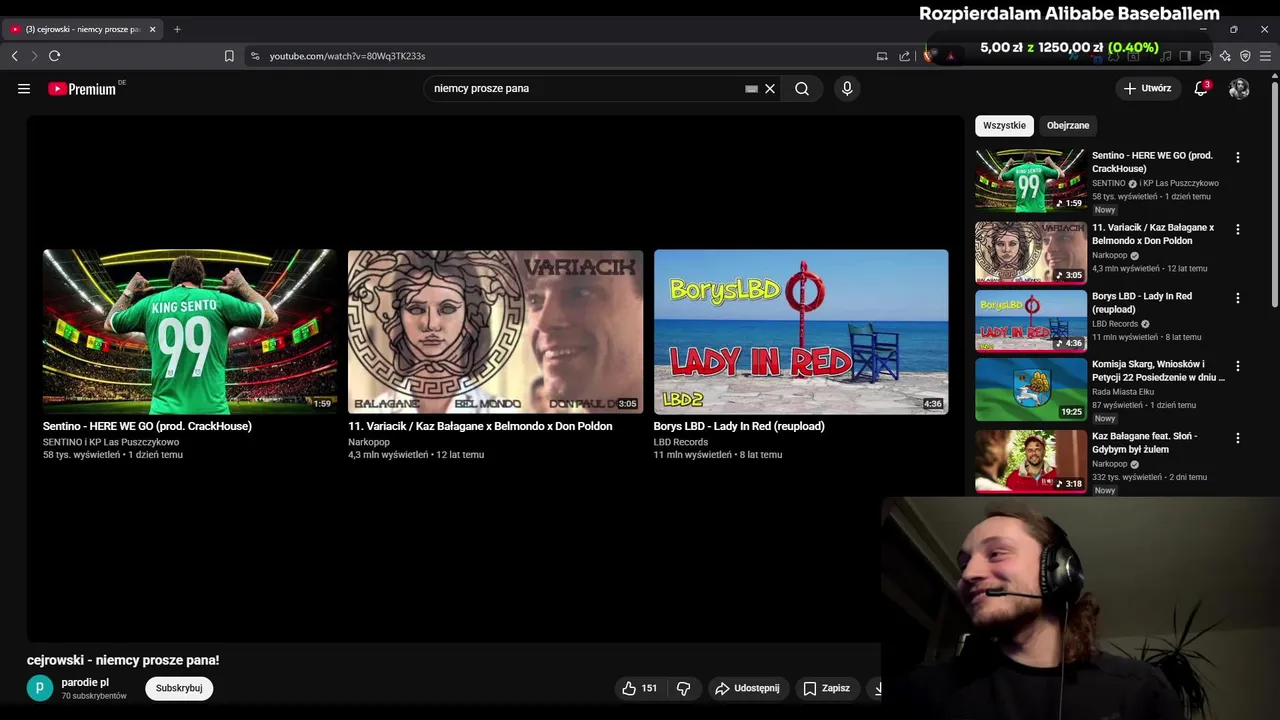Image resolution: width=1280 pixels, height=720 pixels.
Task: Reload the page
Action: (x=55, y=56)
